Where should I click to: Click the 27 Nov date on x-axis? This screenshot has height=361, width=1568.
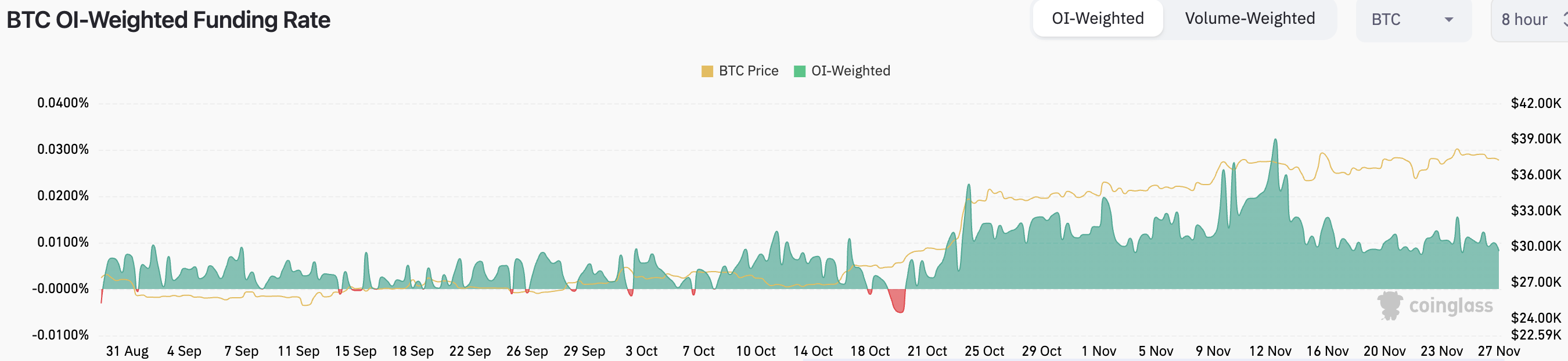coord(1498,351)
